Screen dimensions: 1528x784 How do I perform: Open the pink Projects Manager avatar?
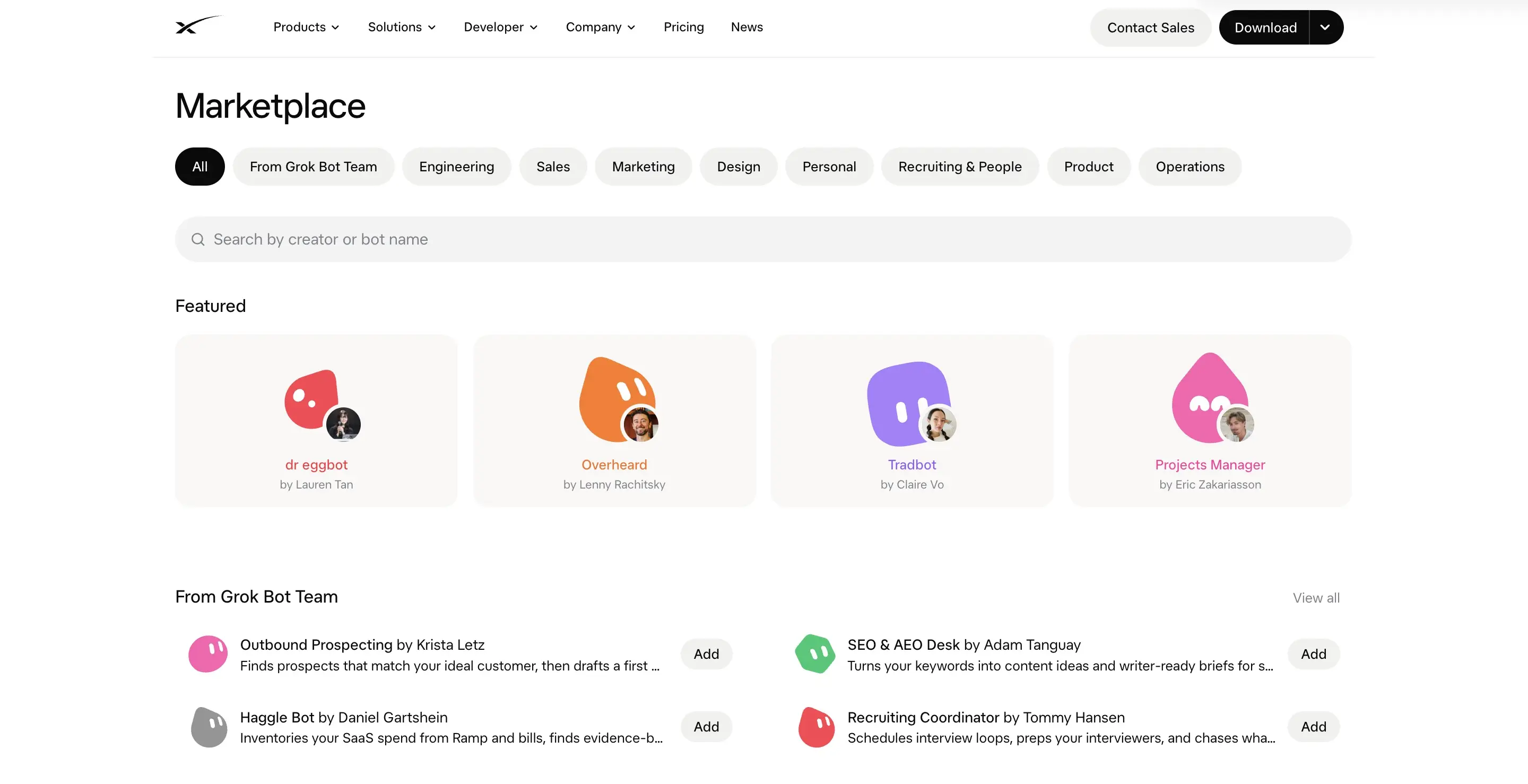(1210, 397)
